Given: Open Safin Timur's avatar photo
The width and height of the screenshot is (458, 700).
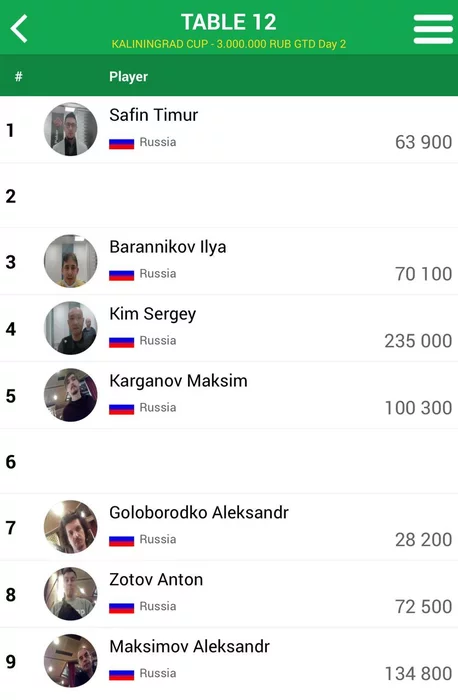Looking at the screenshot, I should pyautogui.click(x=71, y=129).
